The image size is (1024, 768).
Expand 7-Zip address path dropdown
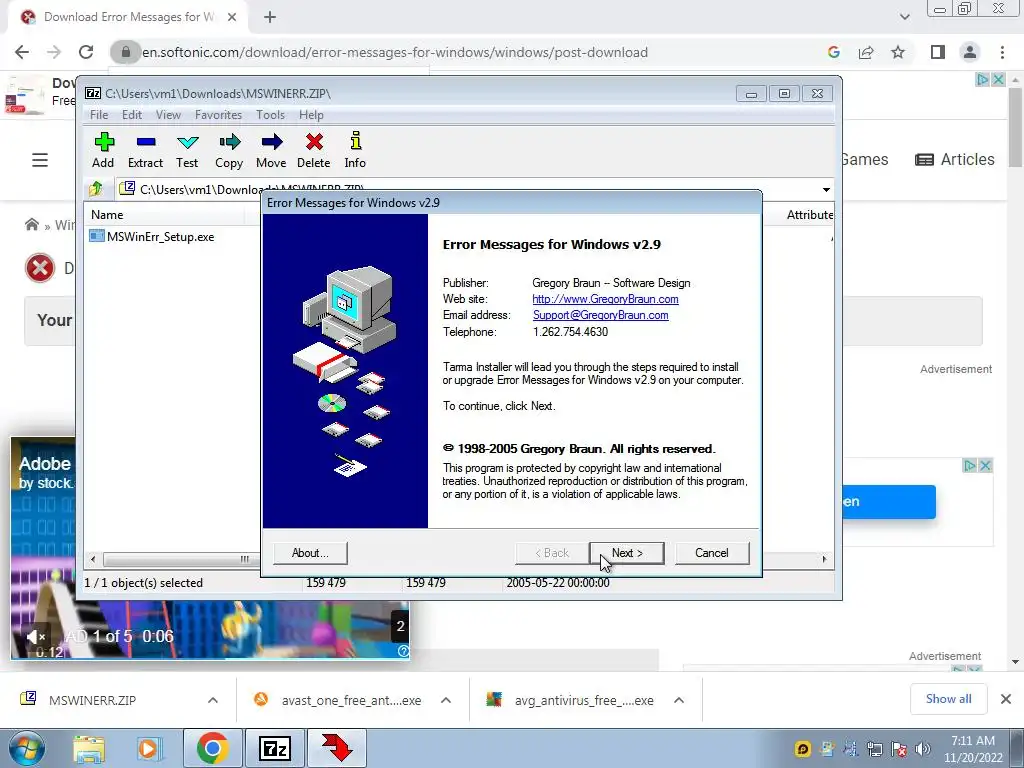(x=826, y=189)
